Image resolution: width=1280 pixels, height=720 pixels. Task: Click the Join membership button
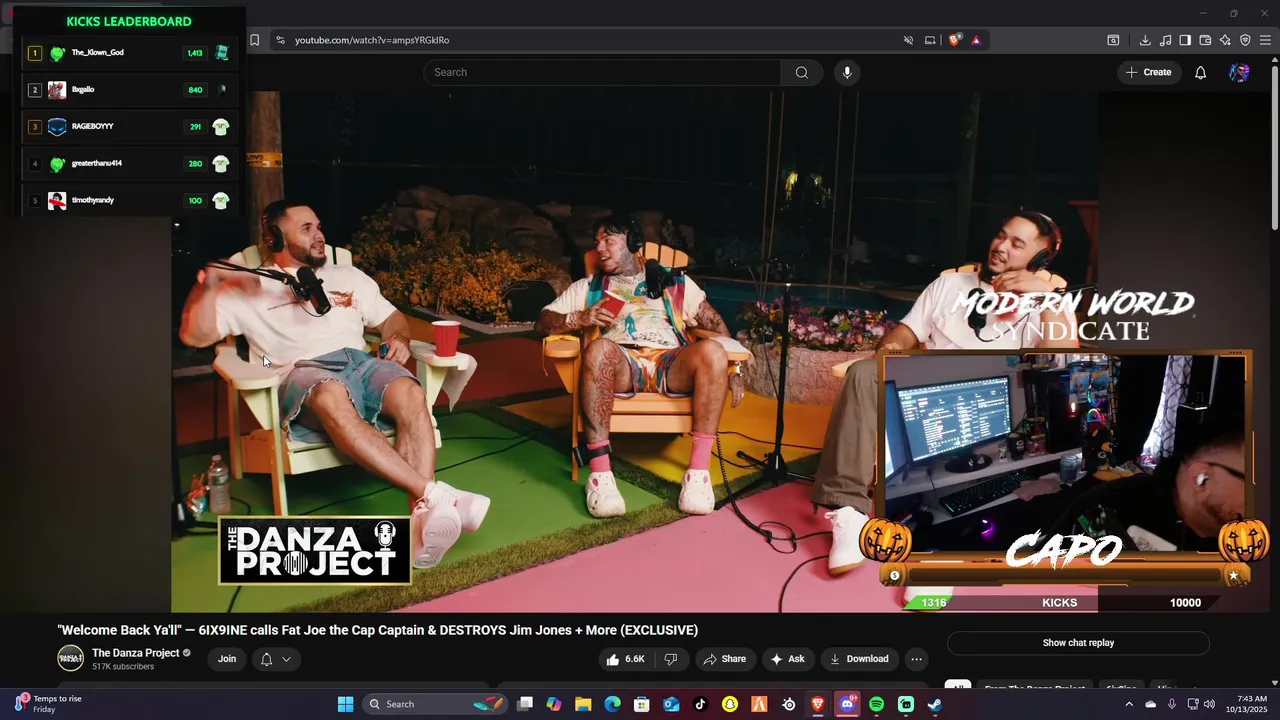pos(227,659)
